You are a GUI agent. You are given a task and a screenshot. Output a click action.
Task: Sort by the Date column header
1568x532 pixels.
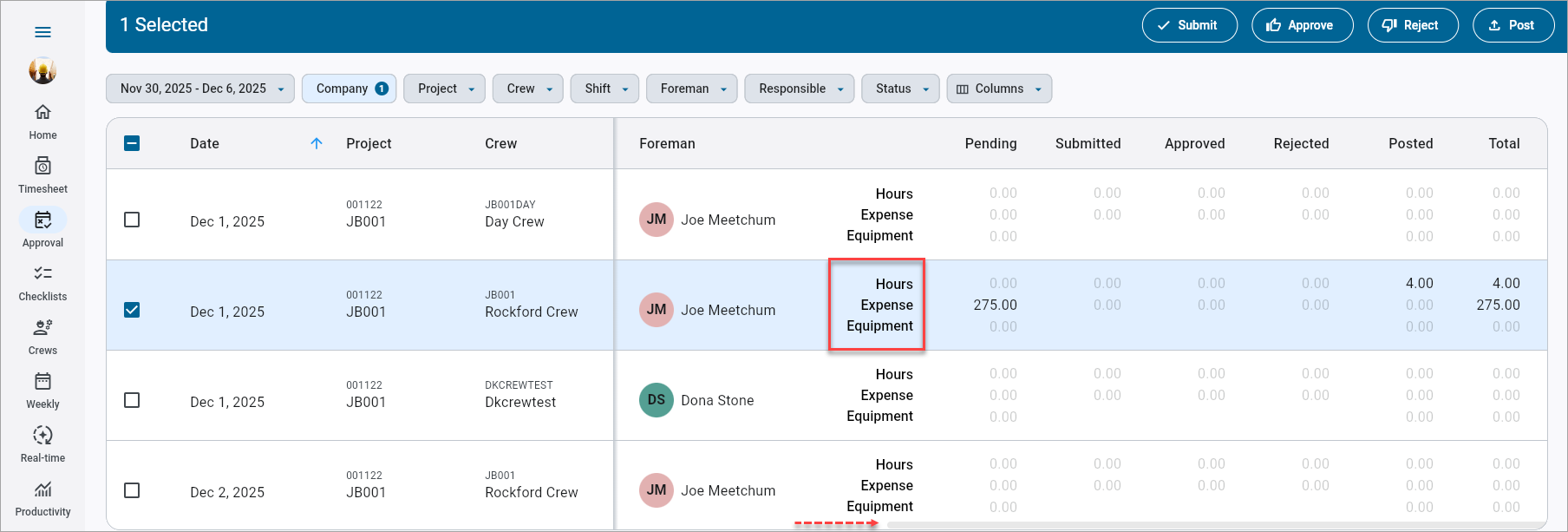(x=205, y=144)
